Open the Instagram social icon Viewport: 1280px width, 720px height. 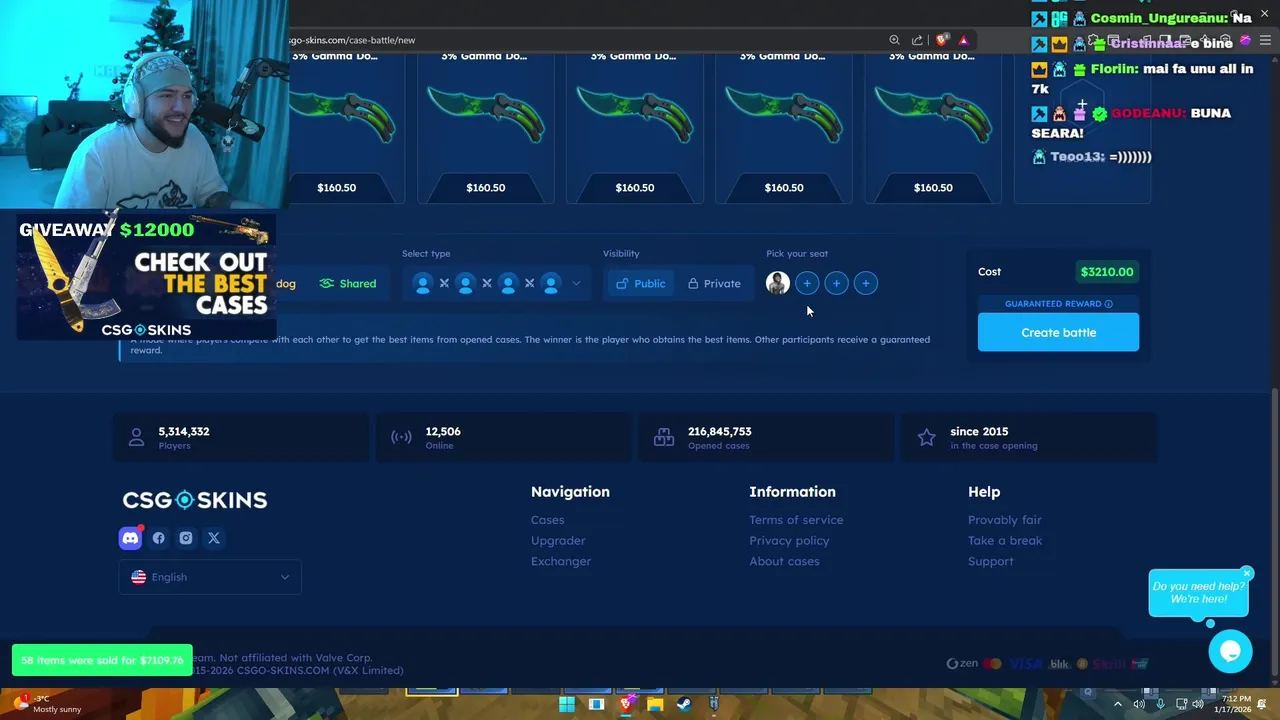[186, 538]
